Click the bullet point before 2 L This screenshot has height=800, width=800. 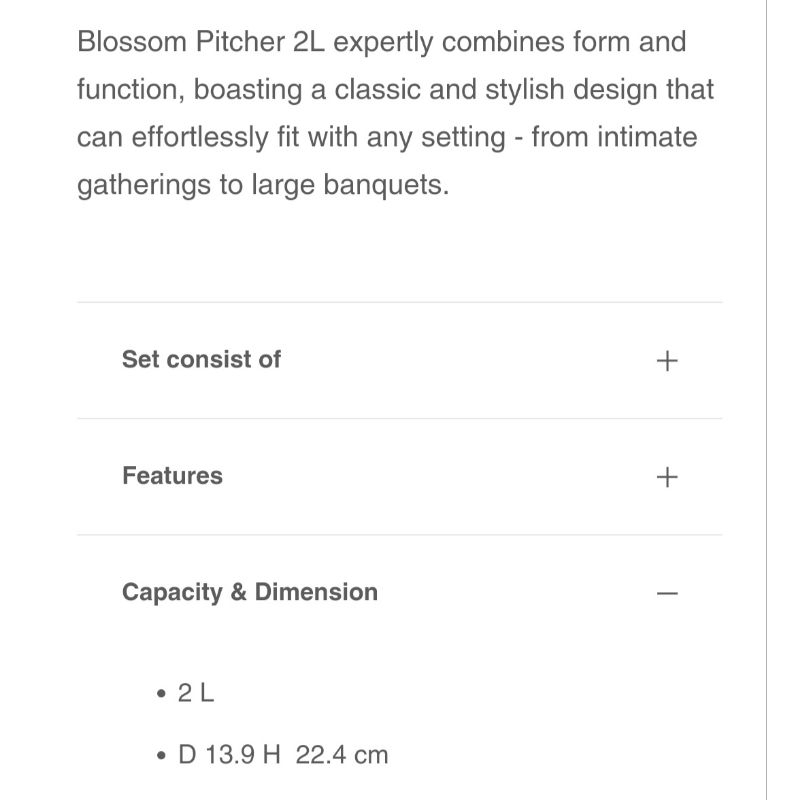(161, 694)
